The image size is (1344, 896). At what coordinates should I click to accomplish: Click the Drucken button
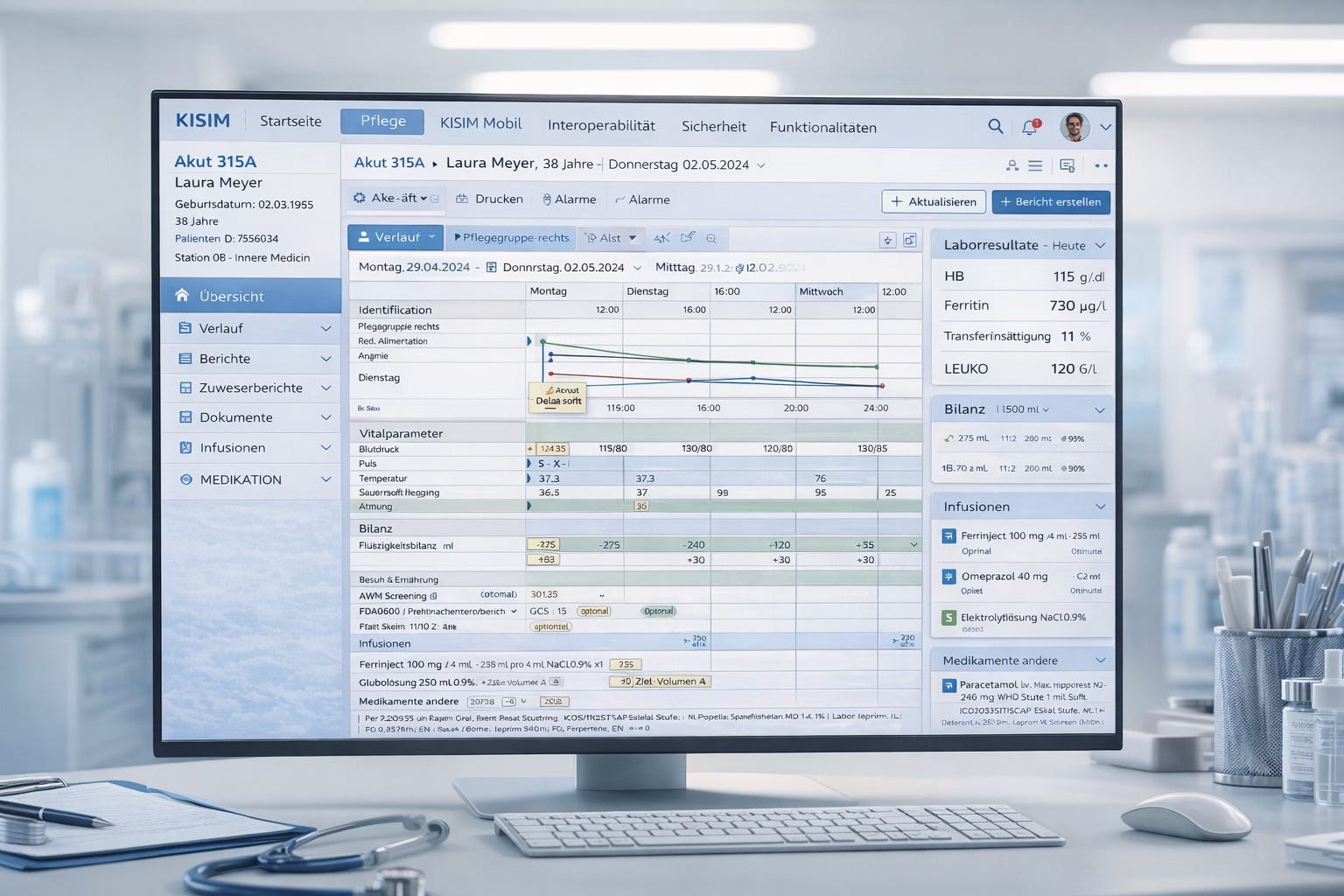pos(489,199)
